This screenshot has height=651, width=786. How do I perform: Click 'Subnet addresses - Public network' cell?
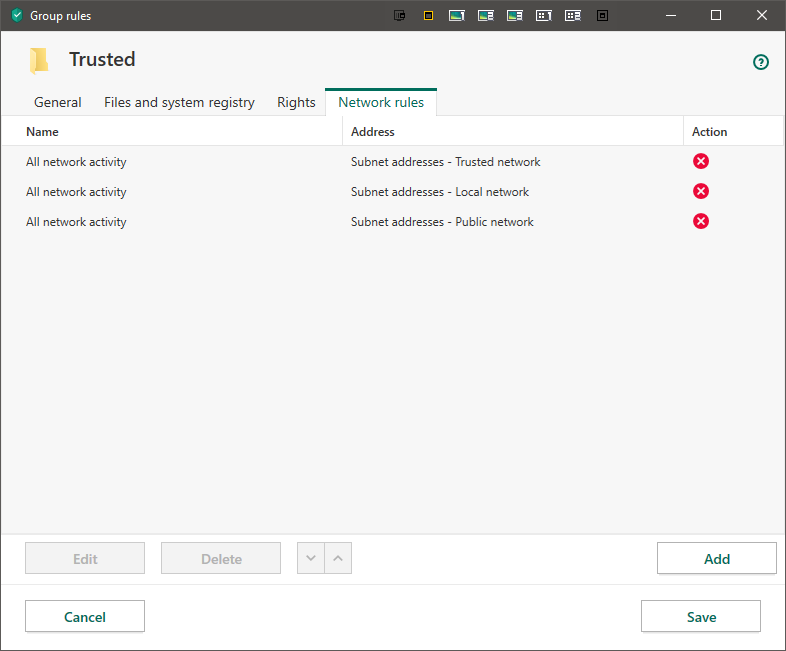tap(442, 222)
